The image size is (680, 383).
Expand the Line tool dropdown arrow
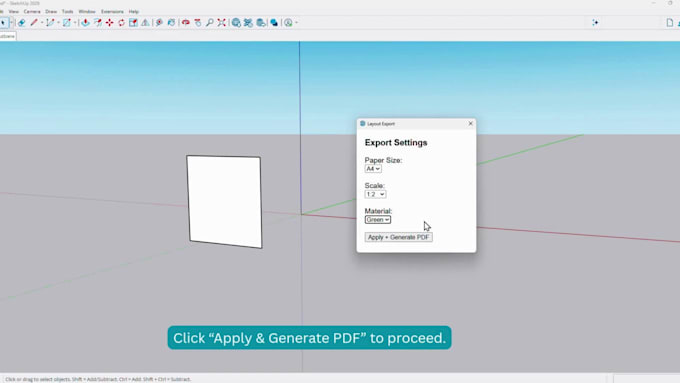42,23
